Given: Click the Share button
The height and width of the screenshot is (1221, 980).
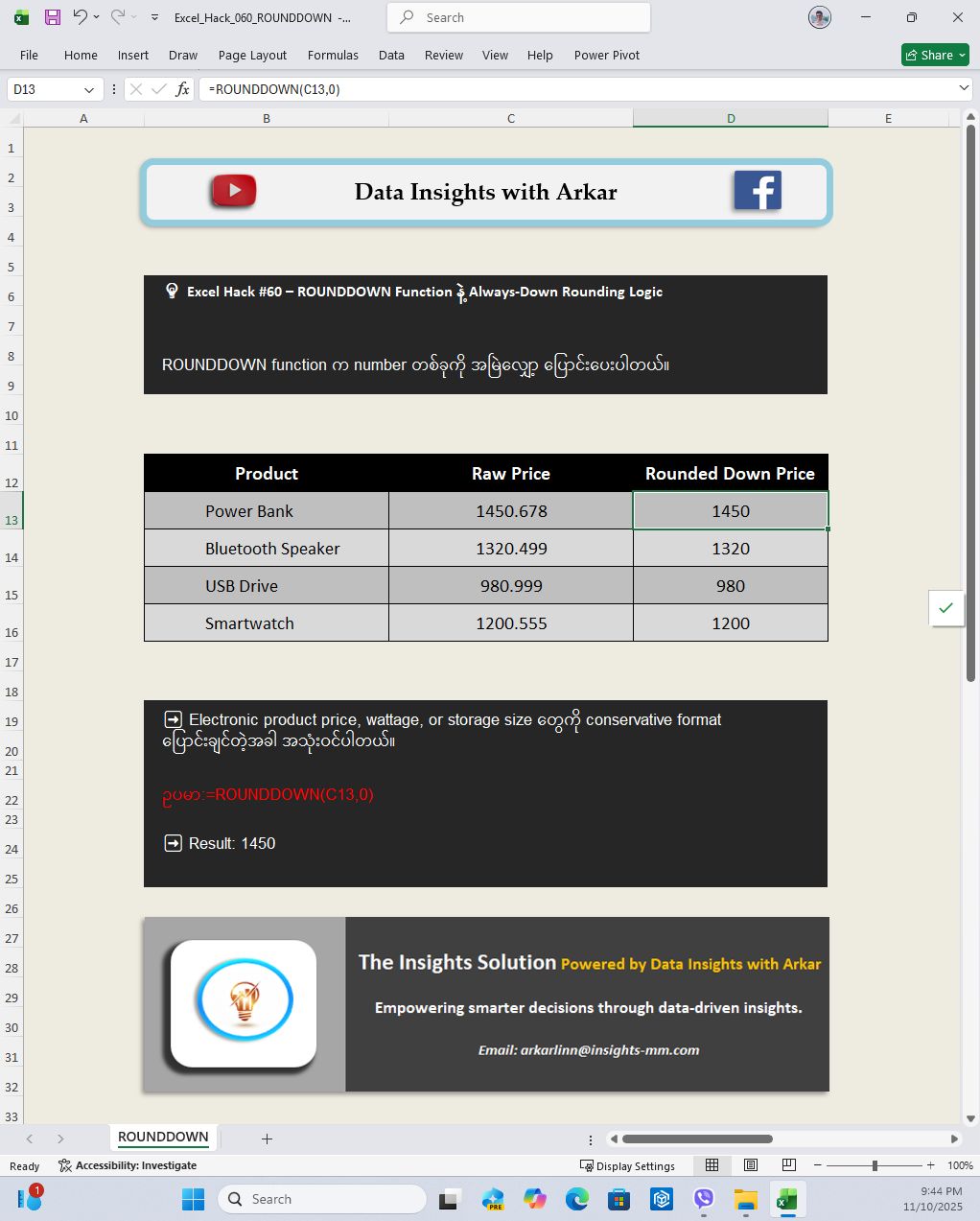Looking at the screenshot, I should tap(934, 55).
